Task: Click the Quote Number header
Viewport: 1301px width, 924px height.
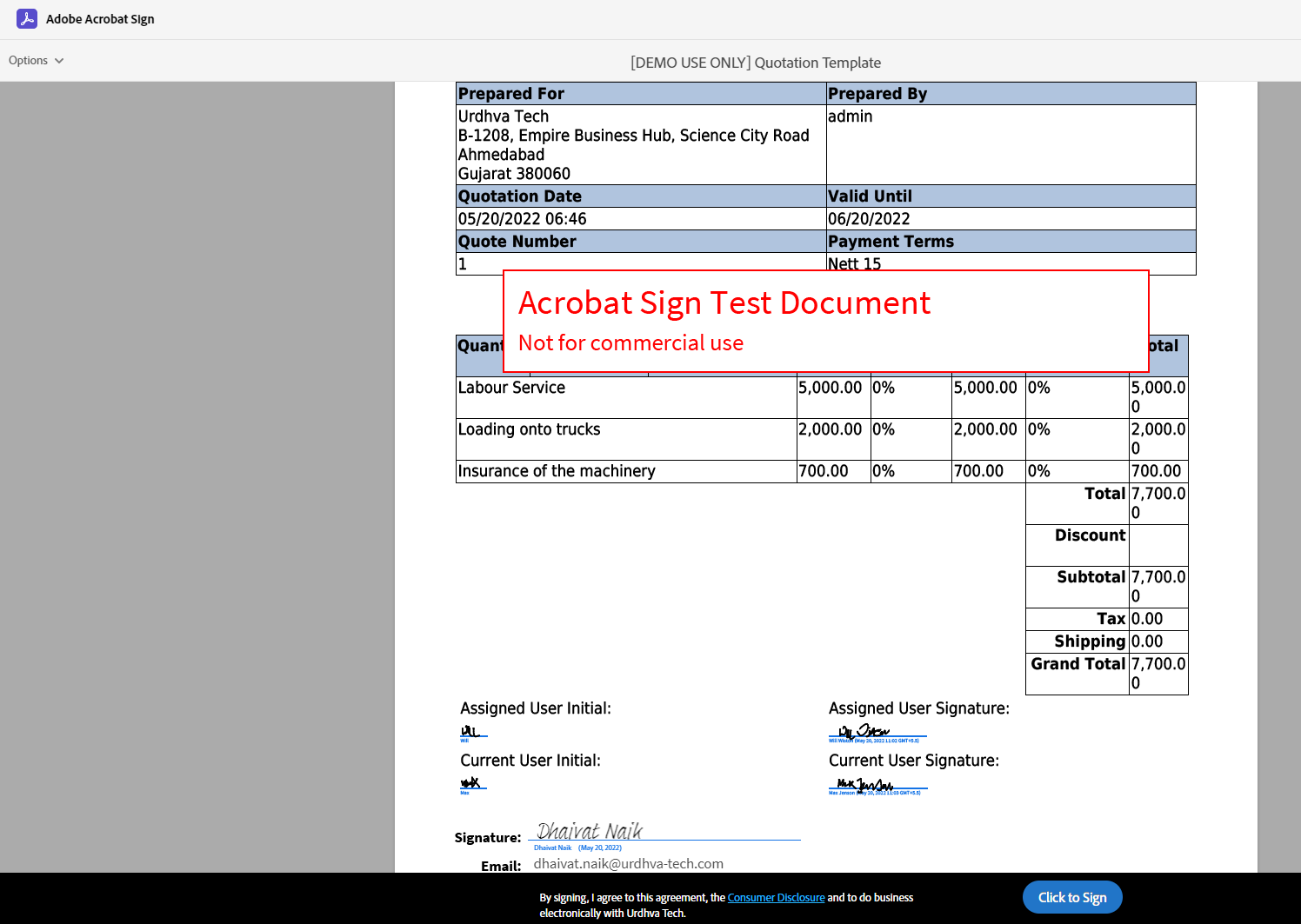Action: [x=641, y=242]
